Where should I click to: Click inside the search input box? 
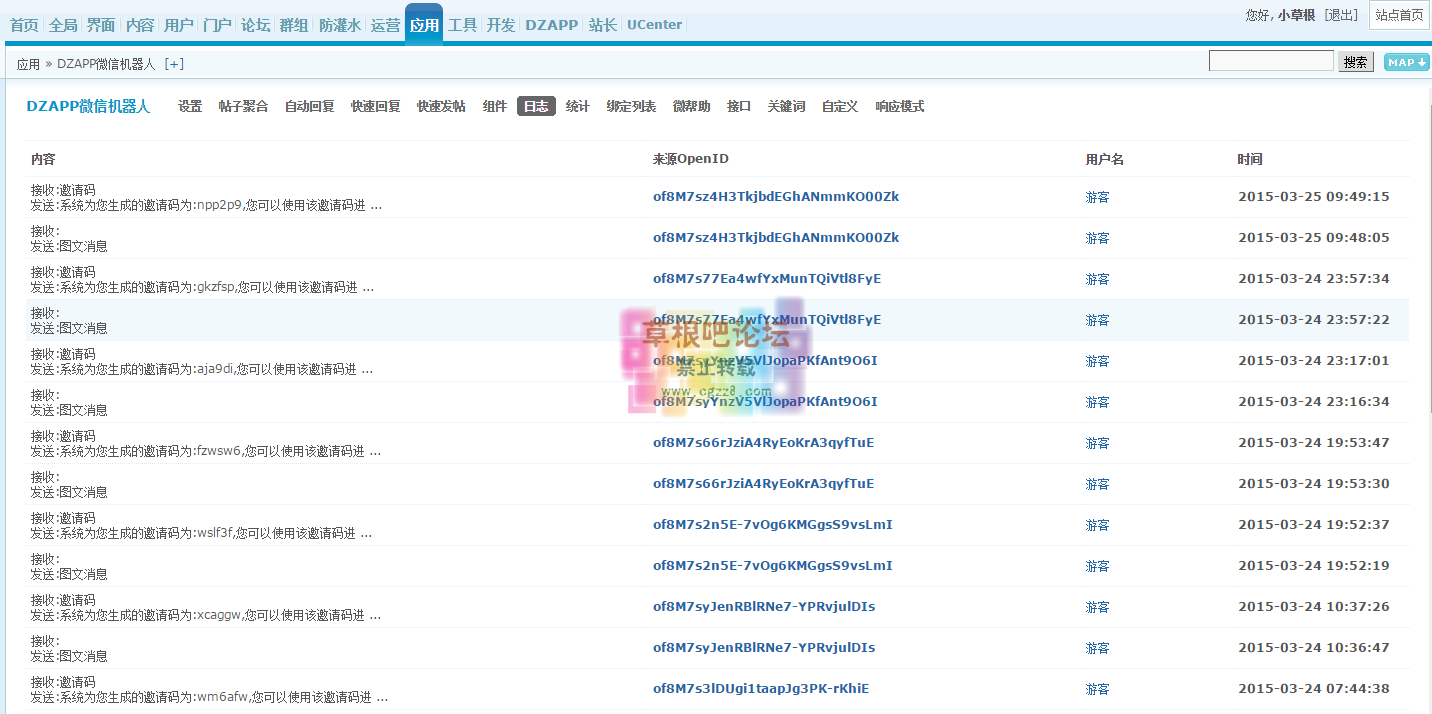pos(1270,61)
